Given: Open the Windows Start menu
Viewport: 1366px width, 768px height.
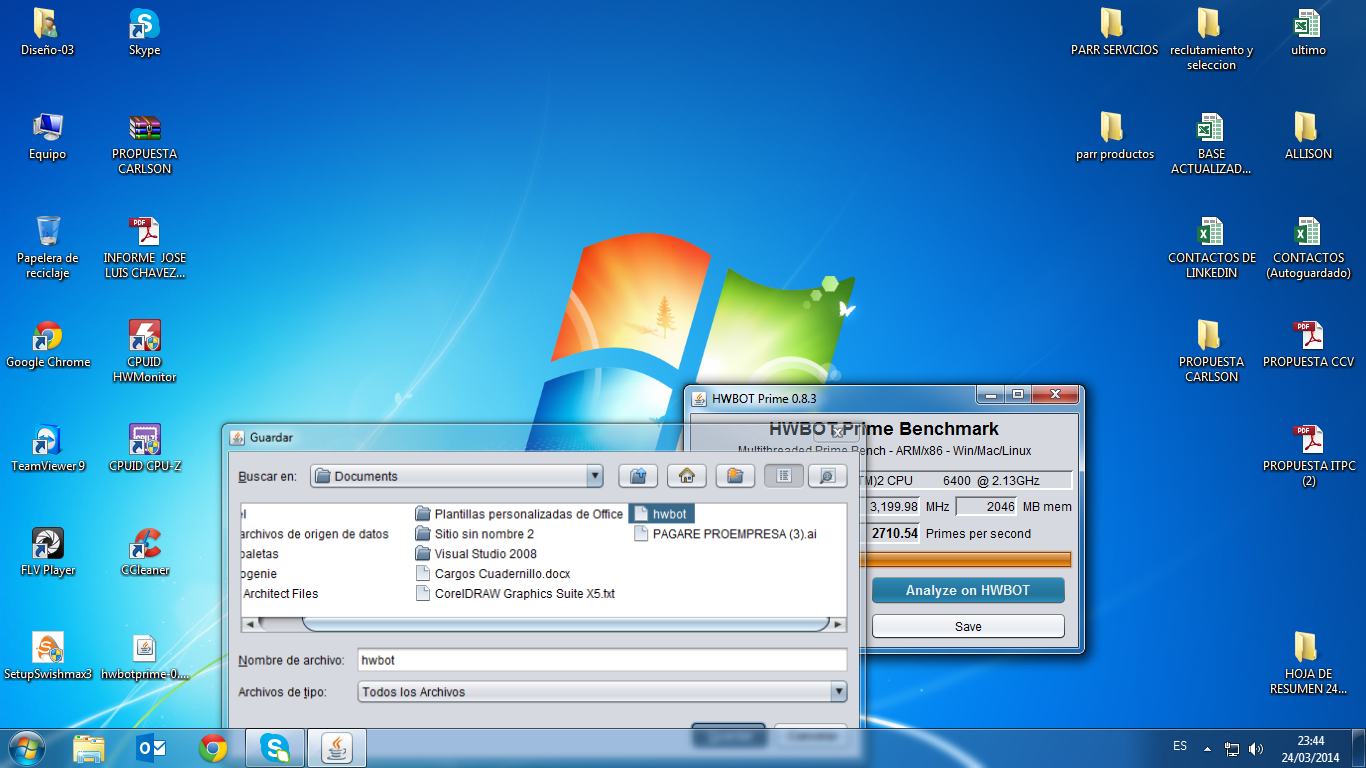Looking at the screenshot, I should coord(25,748).
